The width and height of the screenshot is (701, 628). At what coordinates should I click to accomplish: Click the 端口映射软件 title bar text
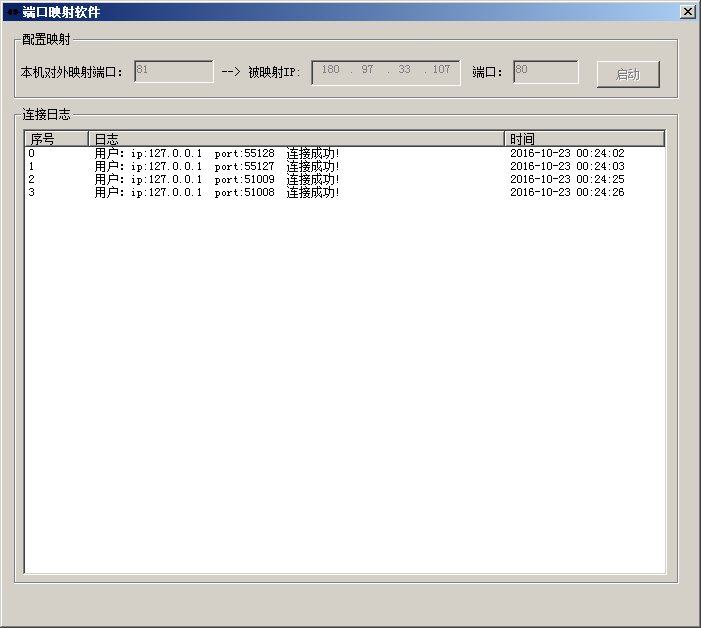click(61, 12)
